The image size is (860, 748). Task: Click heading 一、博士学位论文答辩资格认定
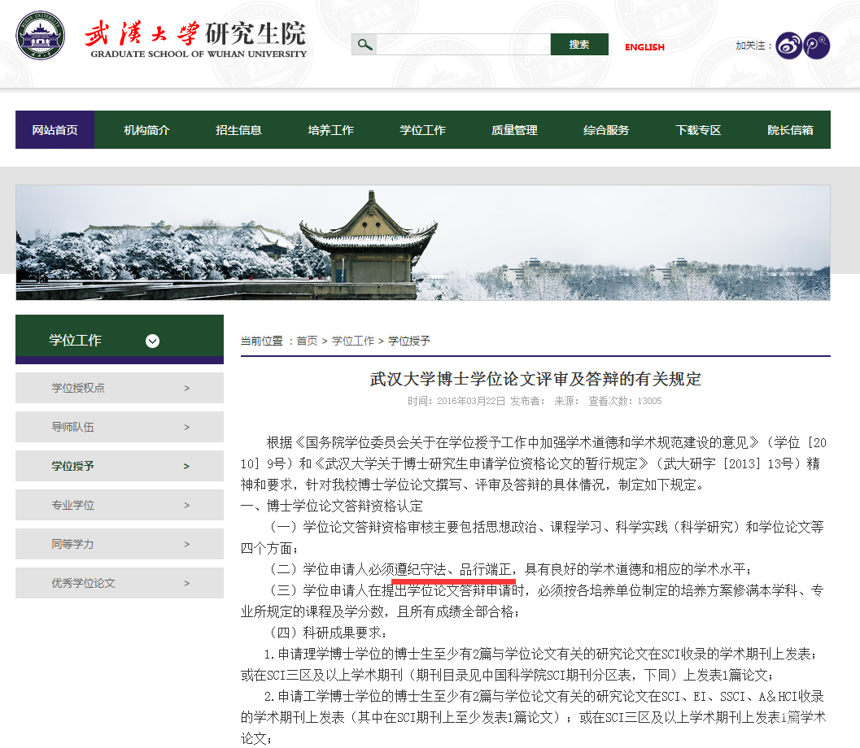coord(331,506)
